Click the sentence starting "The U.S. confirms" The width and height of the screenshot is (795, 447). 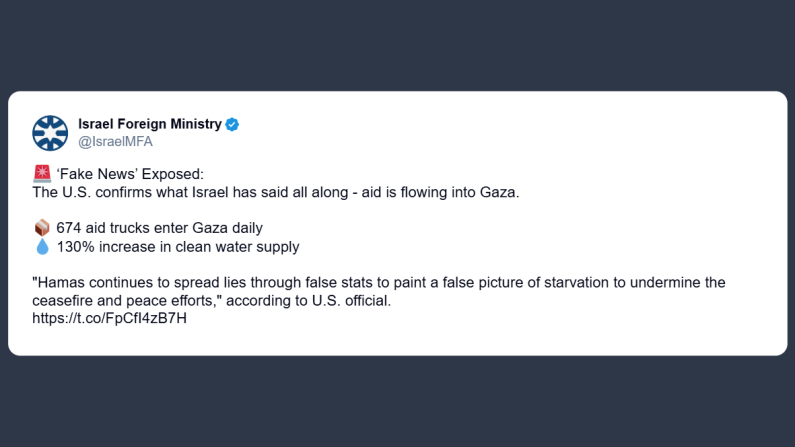tap(276, 191)
